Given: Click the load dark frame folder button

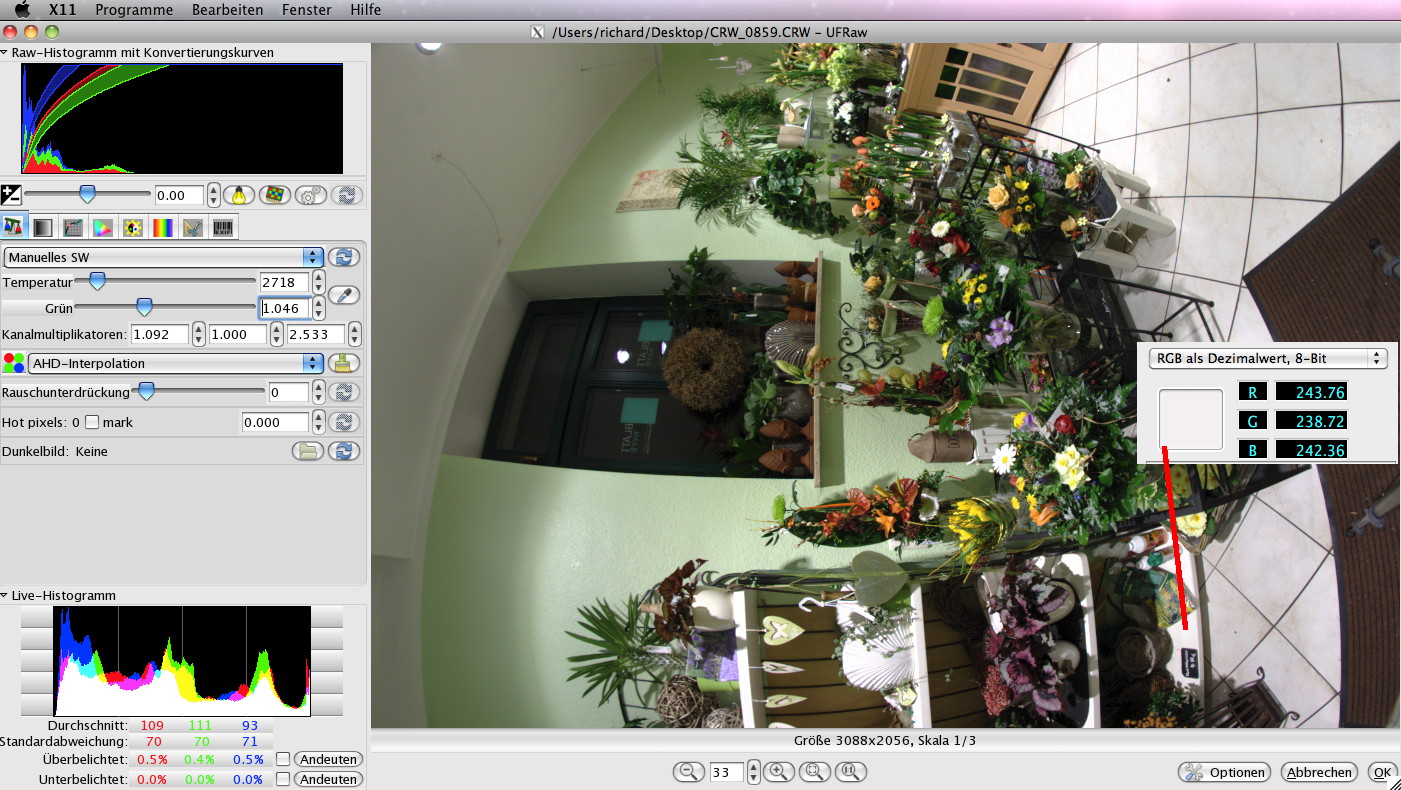Looking at the screenshot, I should click(309, 451).
